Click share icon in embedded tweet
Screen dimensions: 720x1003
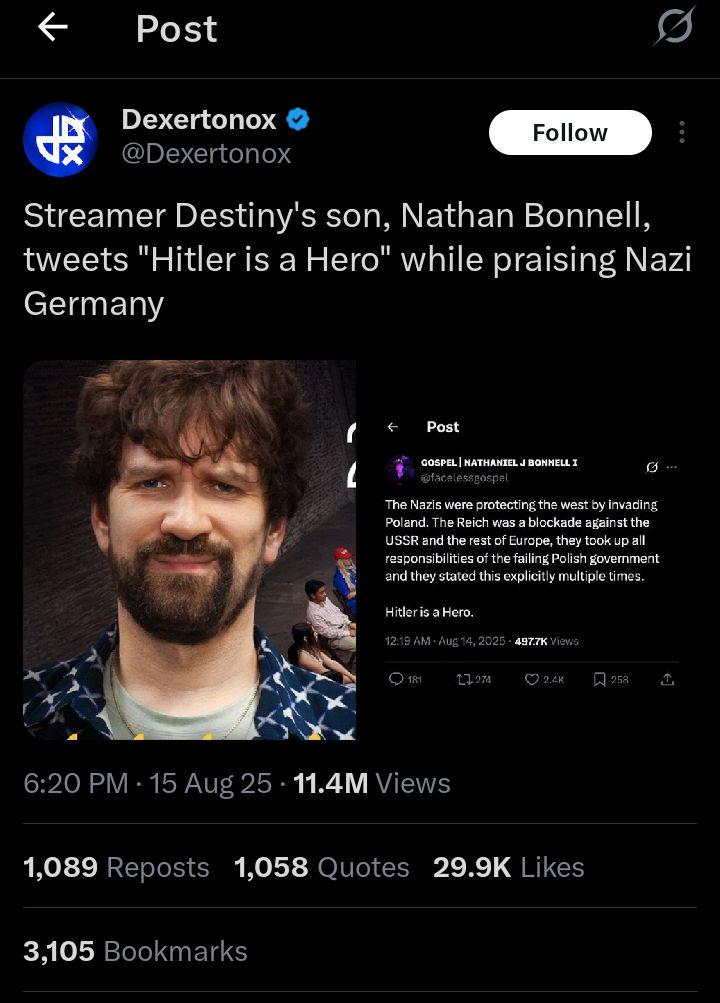click(x=667, y=679)
